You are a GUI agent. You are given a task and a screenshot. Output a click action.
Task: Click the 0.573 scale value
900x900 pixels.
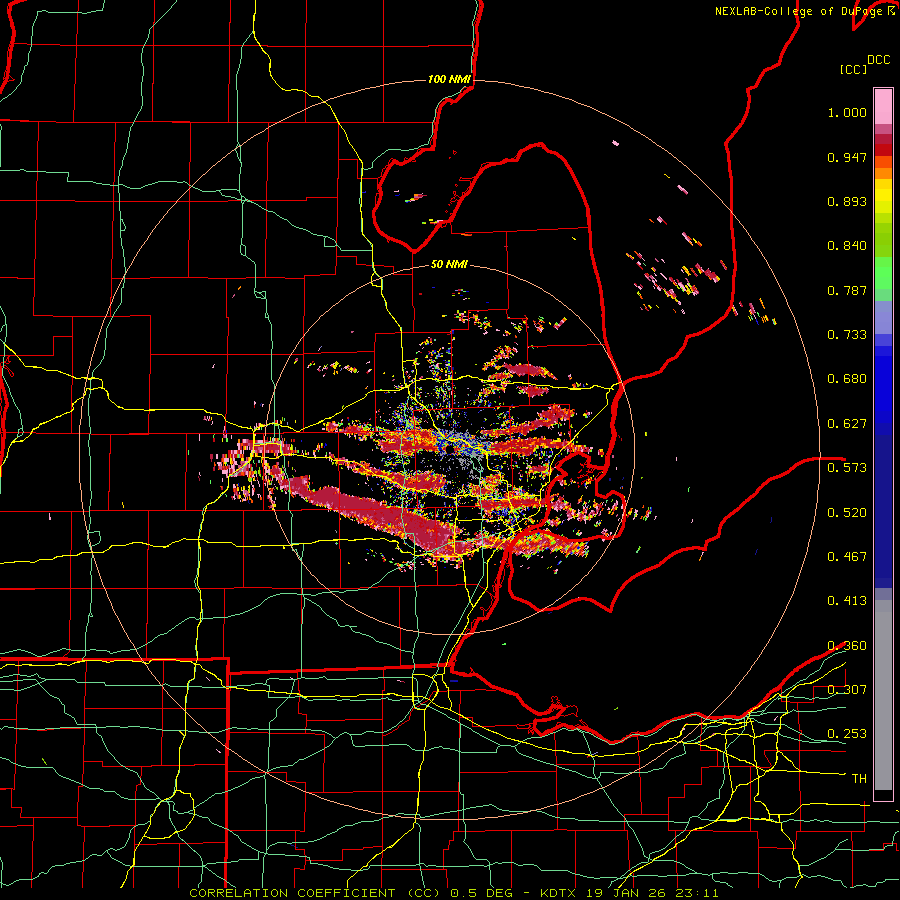point(847,468)
